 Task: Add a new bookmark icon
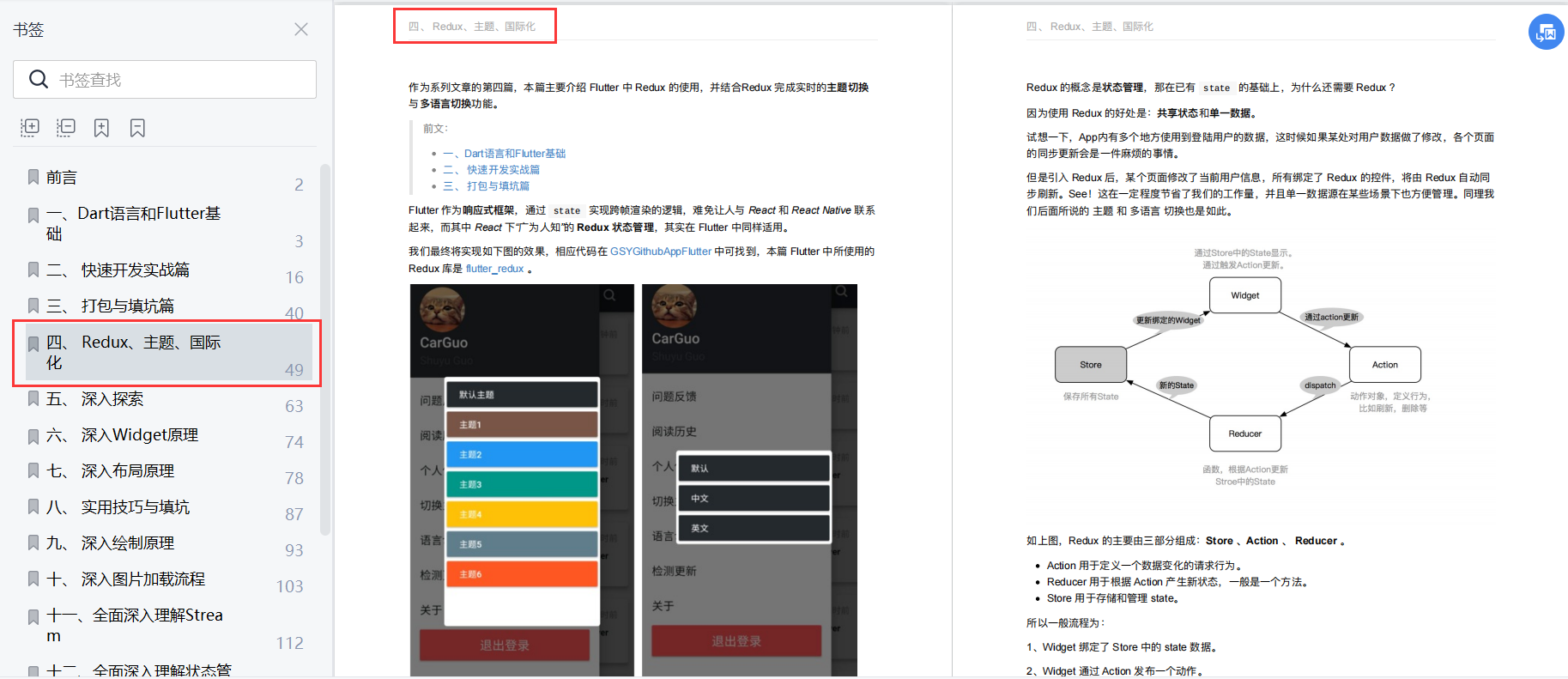(101, 128)
